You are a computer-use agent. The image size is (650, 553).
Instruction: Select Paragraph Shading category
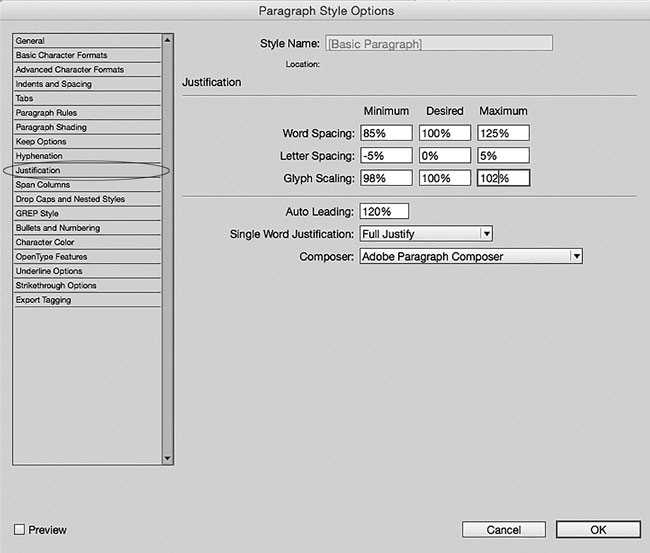point(87,127)
